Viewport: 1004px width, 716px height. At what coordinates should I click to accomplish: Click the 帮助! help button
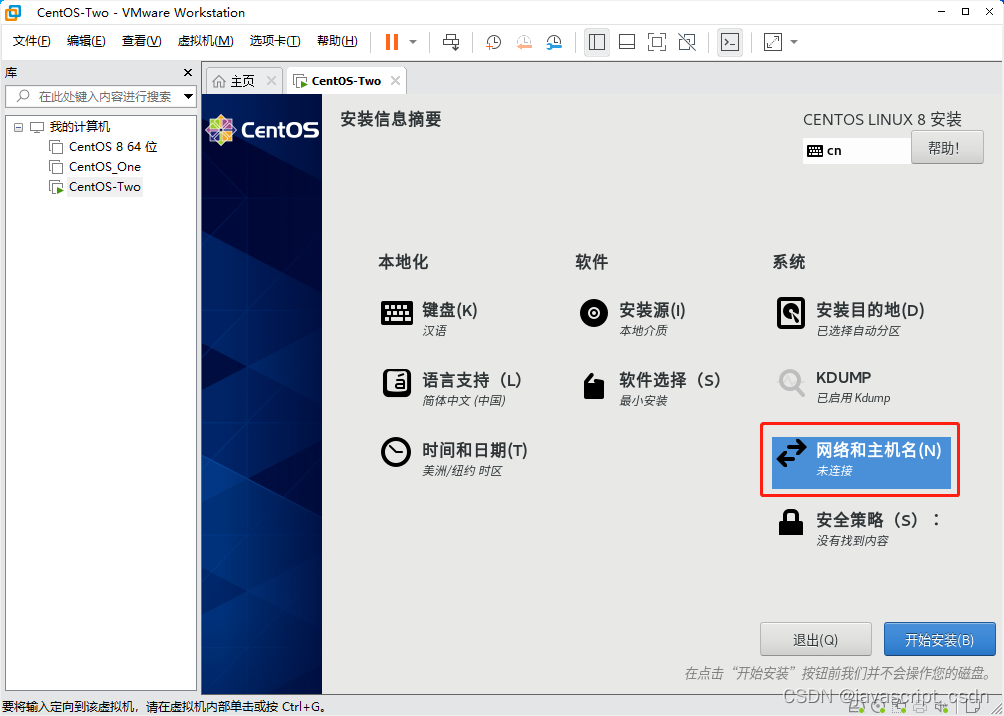[x=947, y=149]
